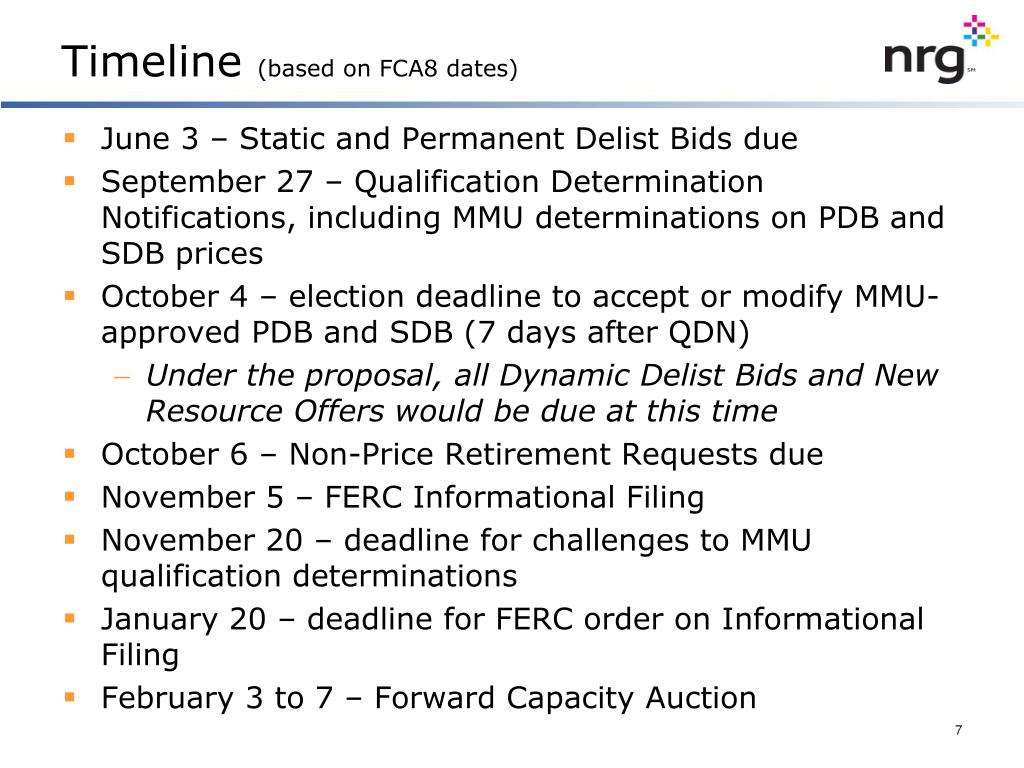Click the 'Qualification Determination' text

(x=559, y=182)
